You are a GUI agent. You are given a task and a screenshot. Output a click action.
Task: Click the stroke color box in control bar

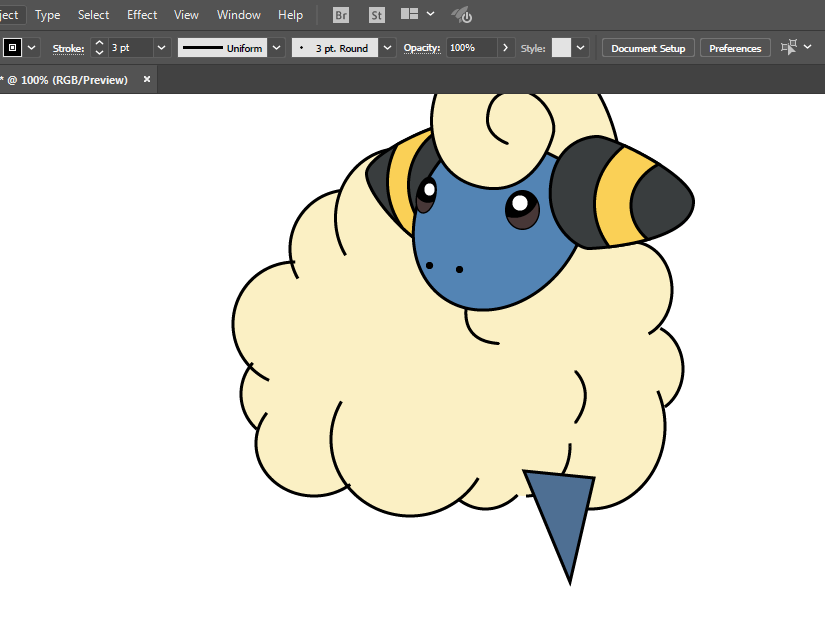[13, 48]
